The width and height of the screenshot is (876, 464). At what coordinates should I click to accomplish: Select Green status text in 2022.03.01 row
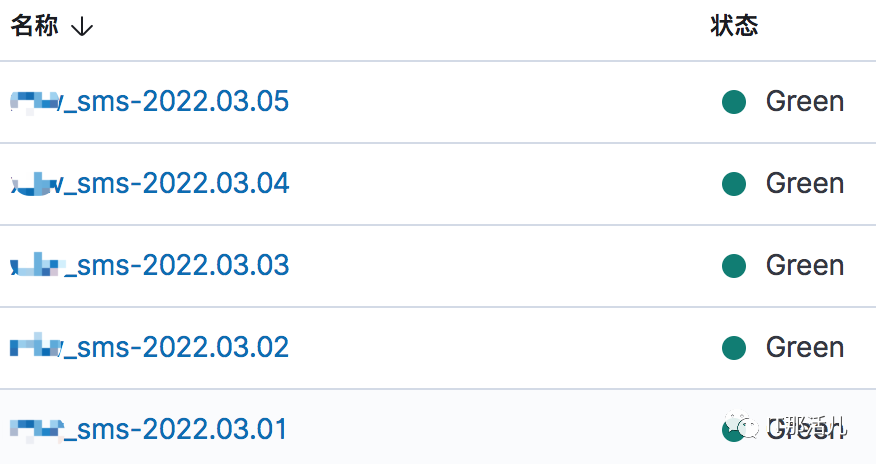click(805, 429)
